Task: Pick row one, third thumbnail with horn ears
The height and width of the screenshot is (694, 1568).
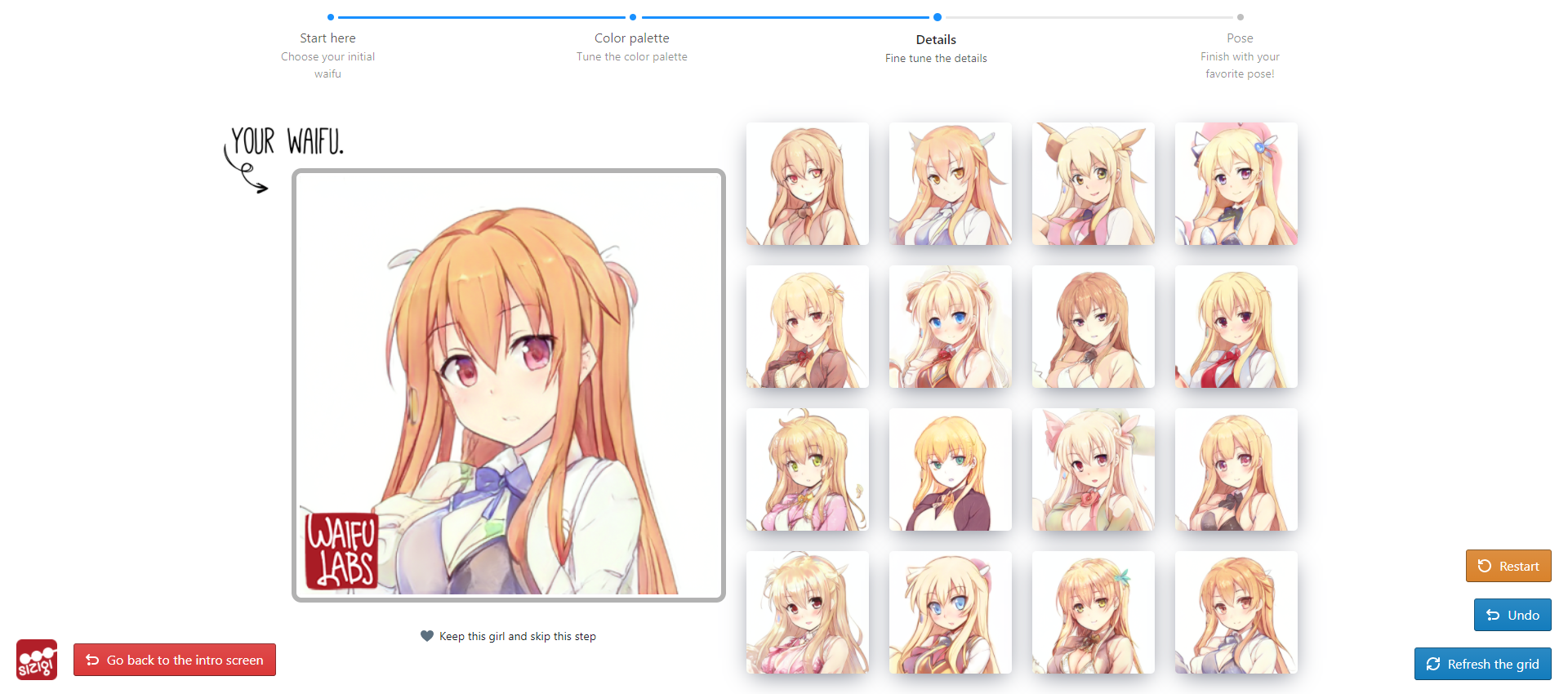Action: click(1094, 184)
